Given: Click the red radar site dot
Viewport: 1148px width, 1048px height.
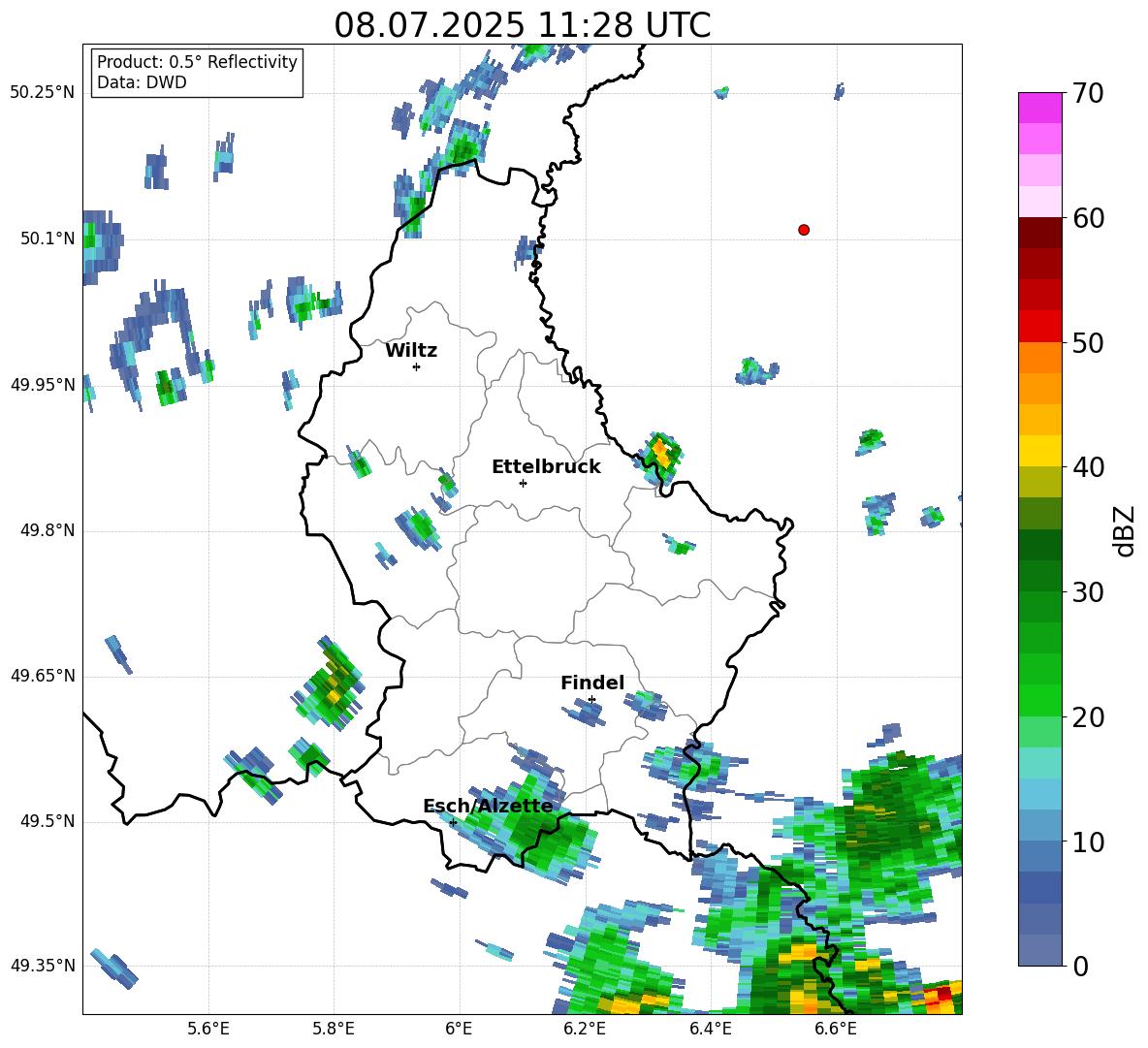Looking at the screenshot, I should [804, 230].
